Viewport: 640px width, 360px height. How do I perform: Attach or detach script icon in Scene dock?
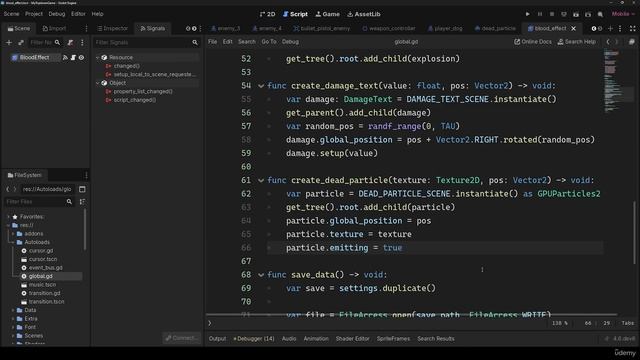[x=70, y=42]
